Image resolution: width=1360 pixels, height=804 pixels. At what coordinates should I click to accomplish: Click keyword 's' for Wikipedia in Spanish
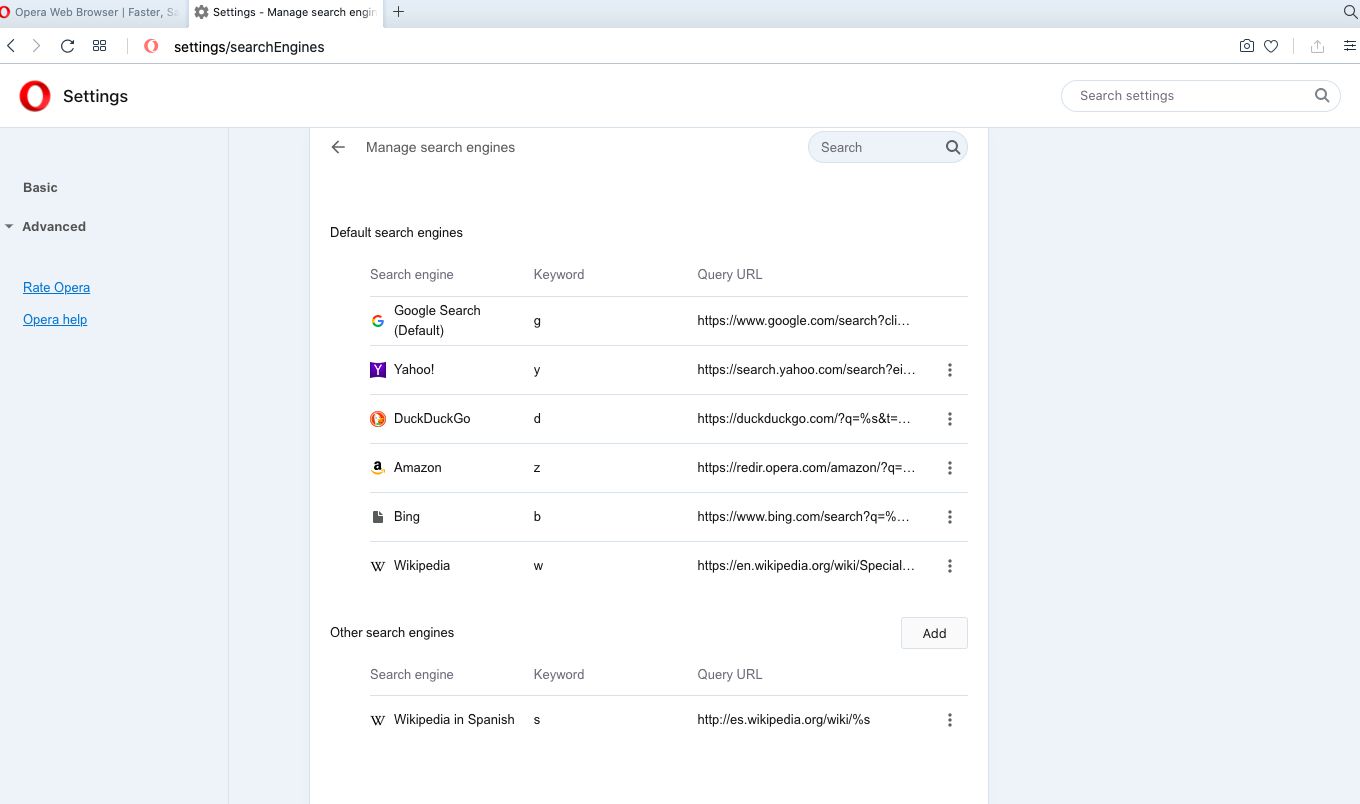click(537, 719)
